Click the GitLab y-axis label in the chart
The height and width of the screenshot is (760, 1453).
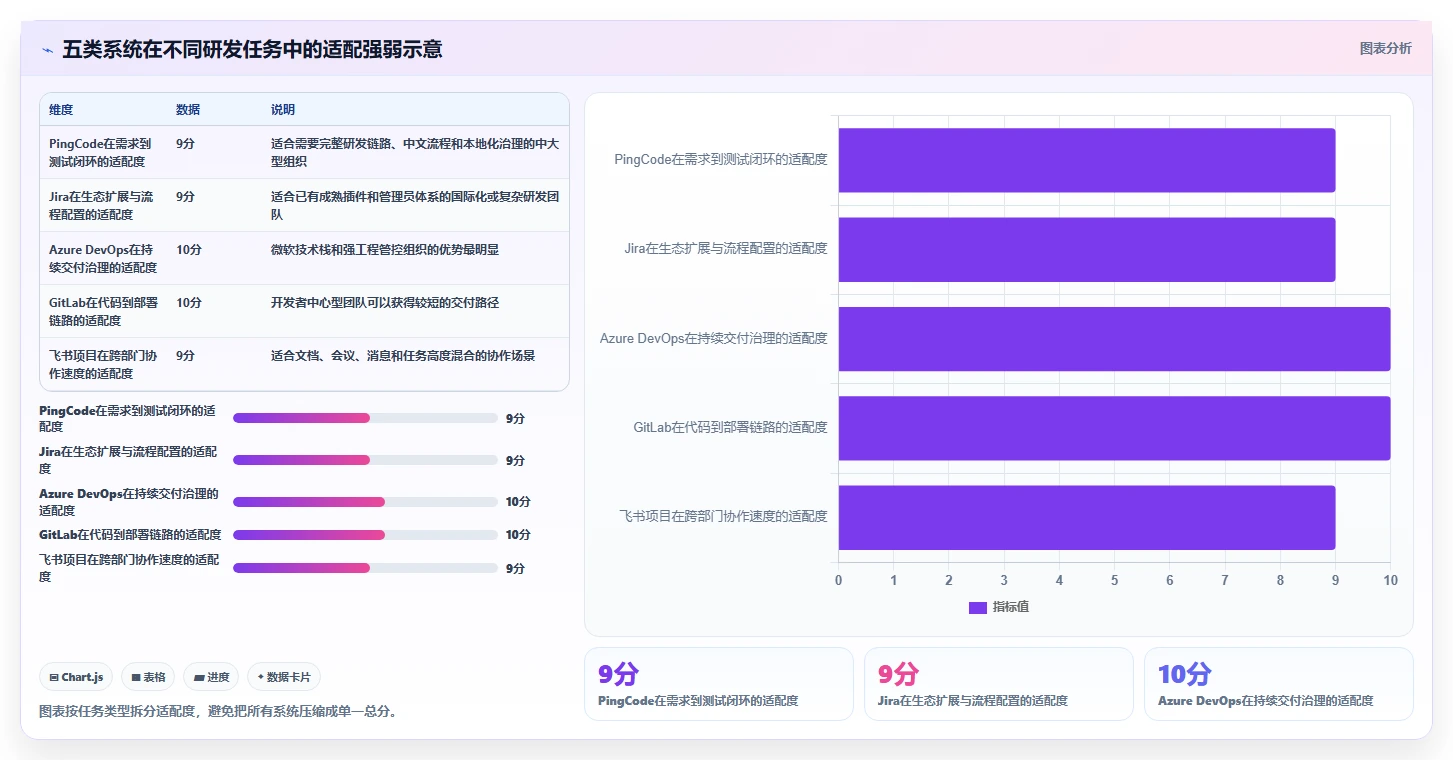[x=731, y=427]
